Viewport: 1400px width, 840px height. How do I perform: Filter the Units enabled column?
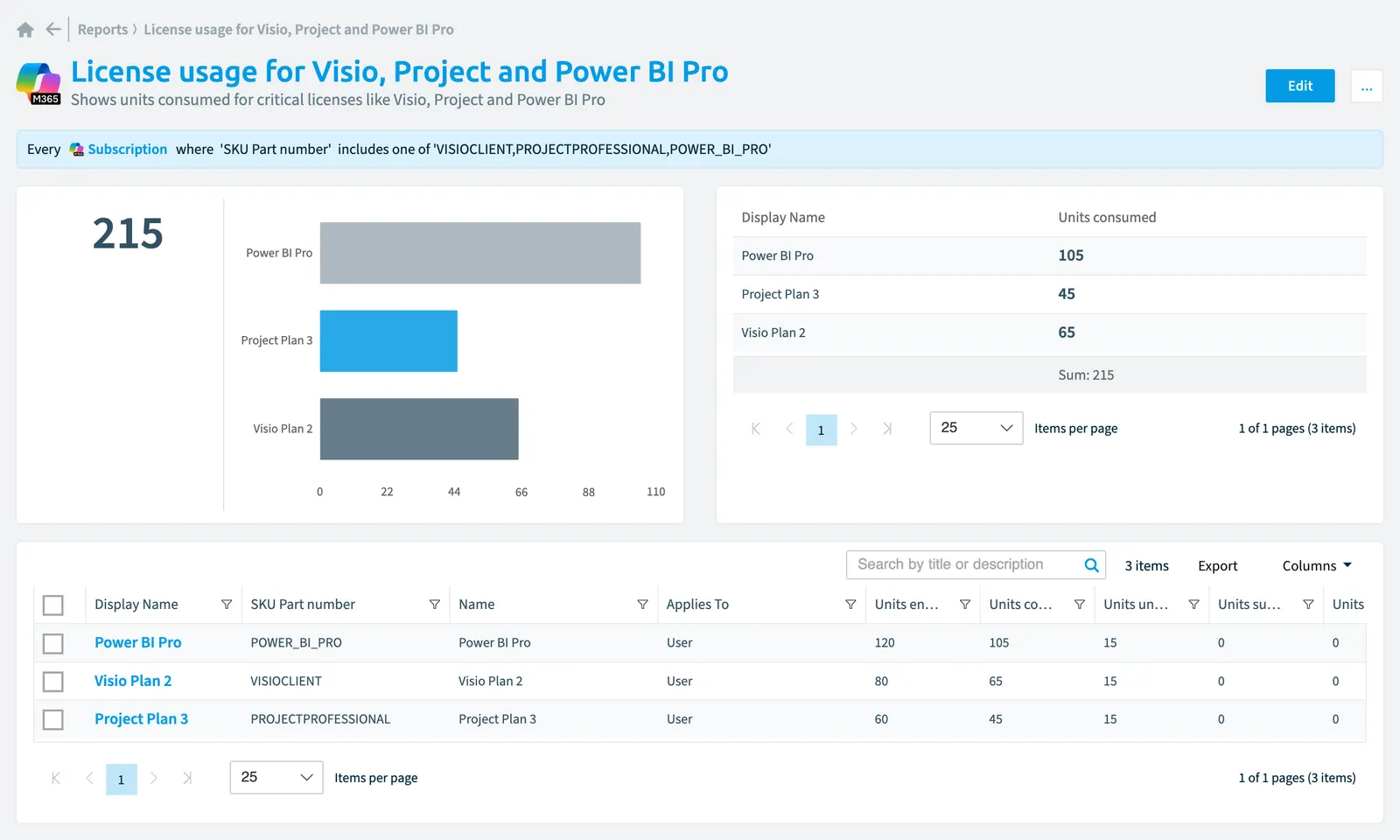(x=965, y=605)
